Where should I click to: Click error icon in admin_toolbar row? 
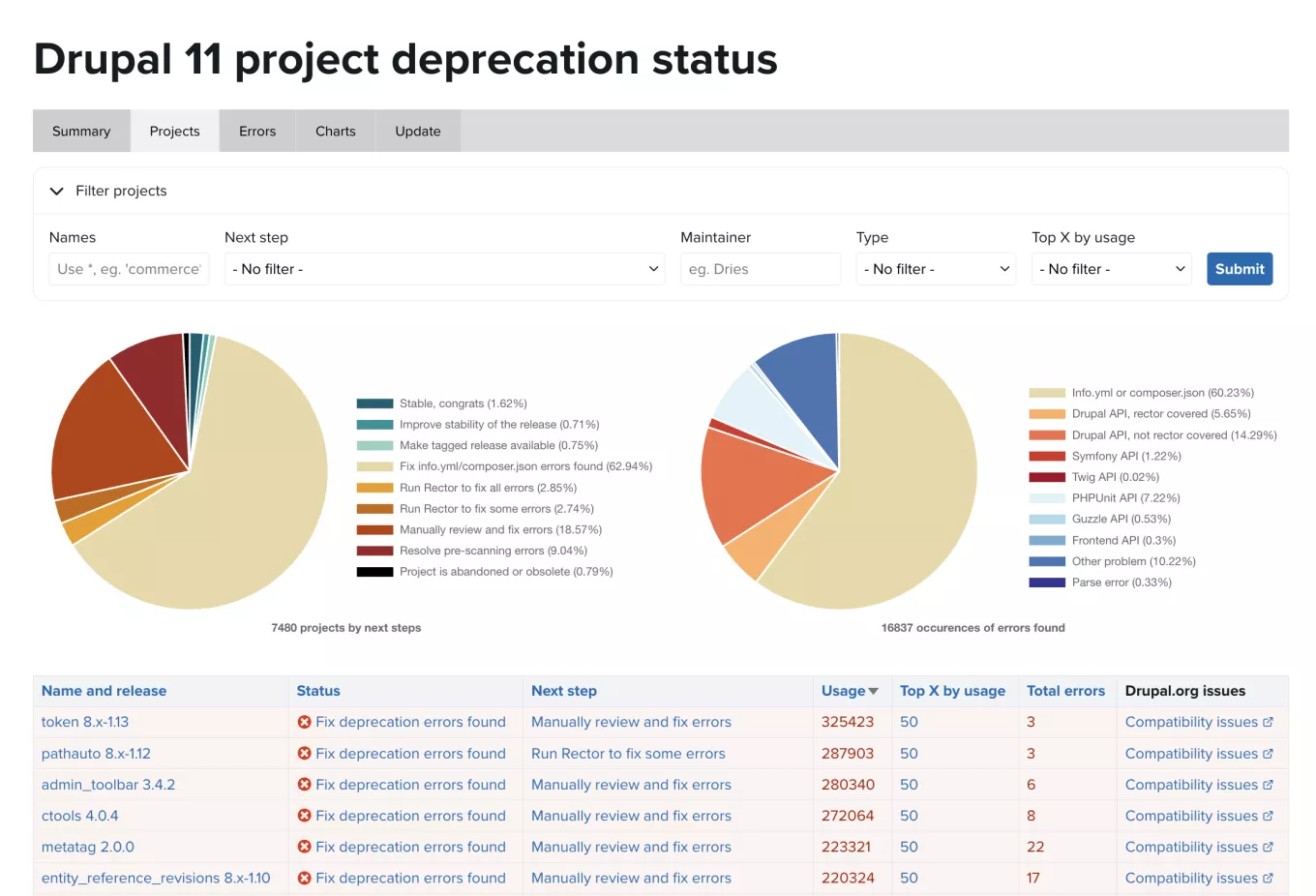click(304, 785)
